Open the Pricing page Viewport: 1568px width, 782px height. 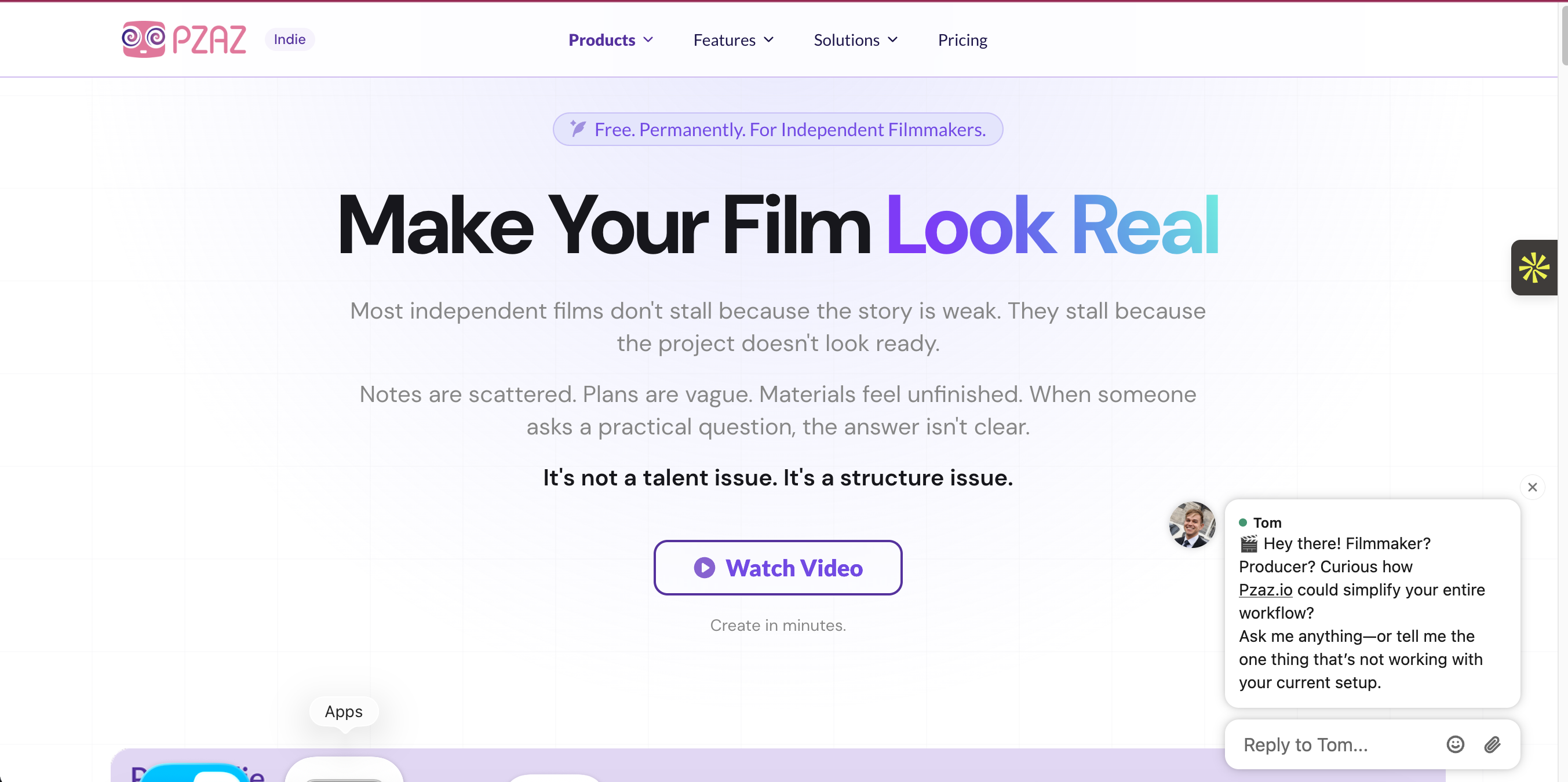point(962,40)
